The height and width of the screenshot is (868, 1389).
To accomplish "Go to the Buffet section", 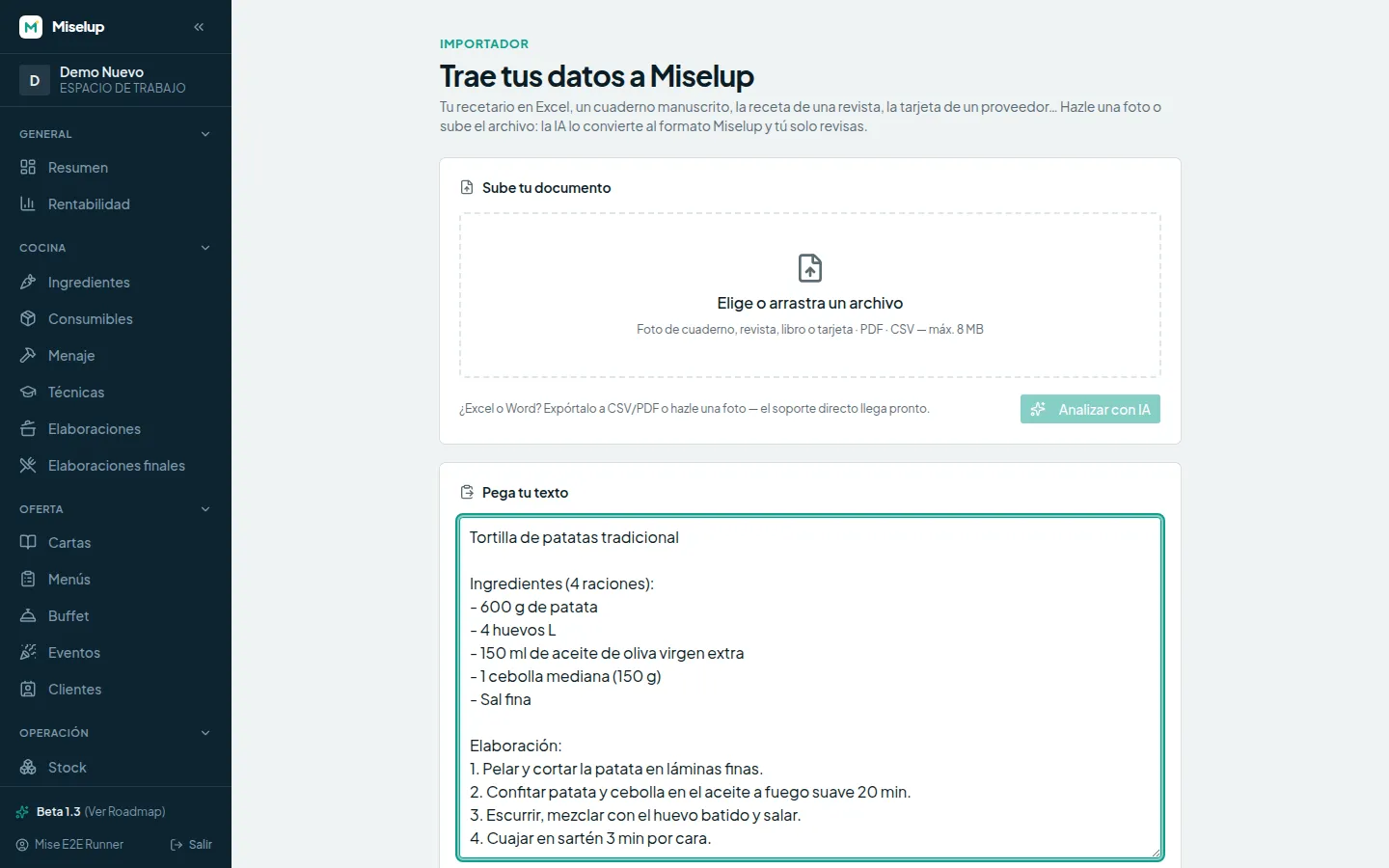I will (x=116, y=616).
